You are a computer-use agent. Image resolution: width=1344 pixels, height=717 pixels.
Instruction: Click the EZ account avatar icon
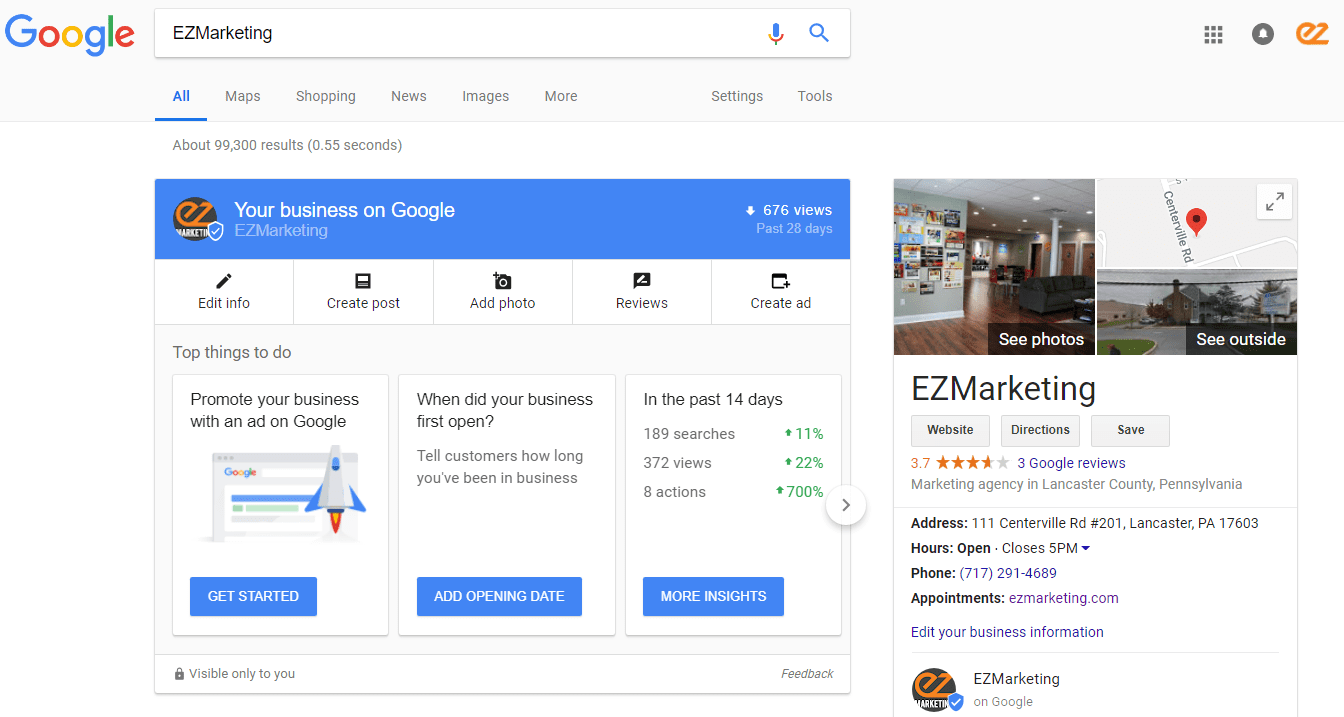[x=1312, y=33]
